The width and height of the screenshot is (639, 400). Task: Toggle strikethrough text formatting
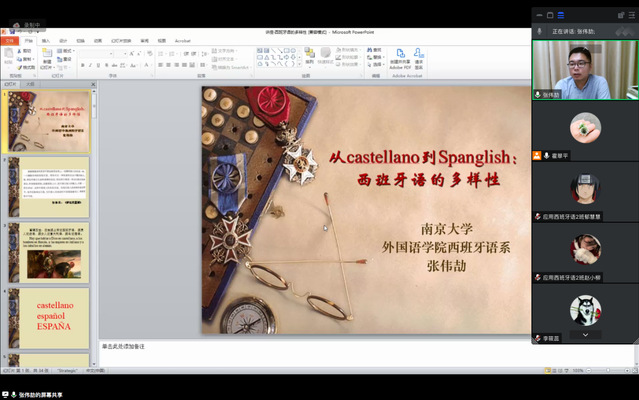coord(115,65)
